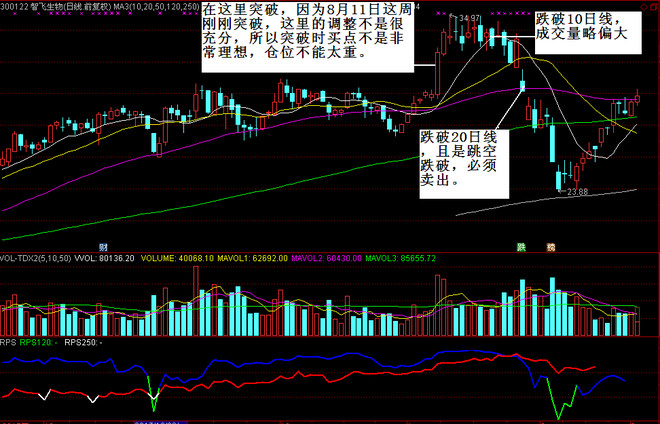Screen dimensions: 660x424
Task: Click the MAVOL1: 62692.00 value
Action: pyautogui.click(x=253, y=258)
